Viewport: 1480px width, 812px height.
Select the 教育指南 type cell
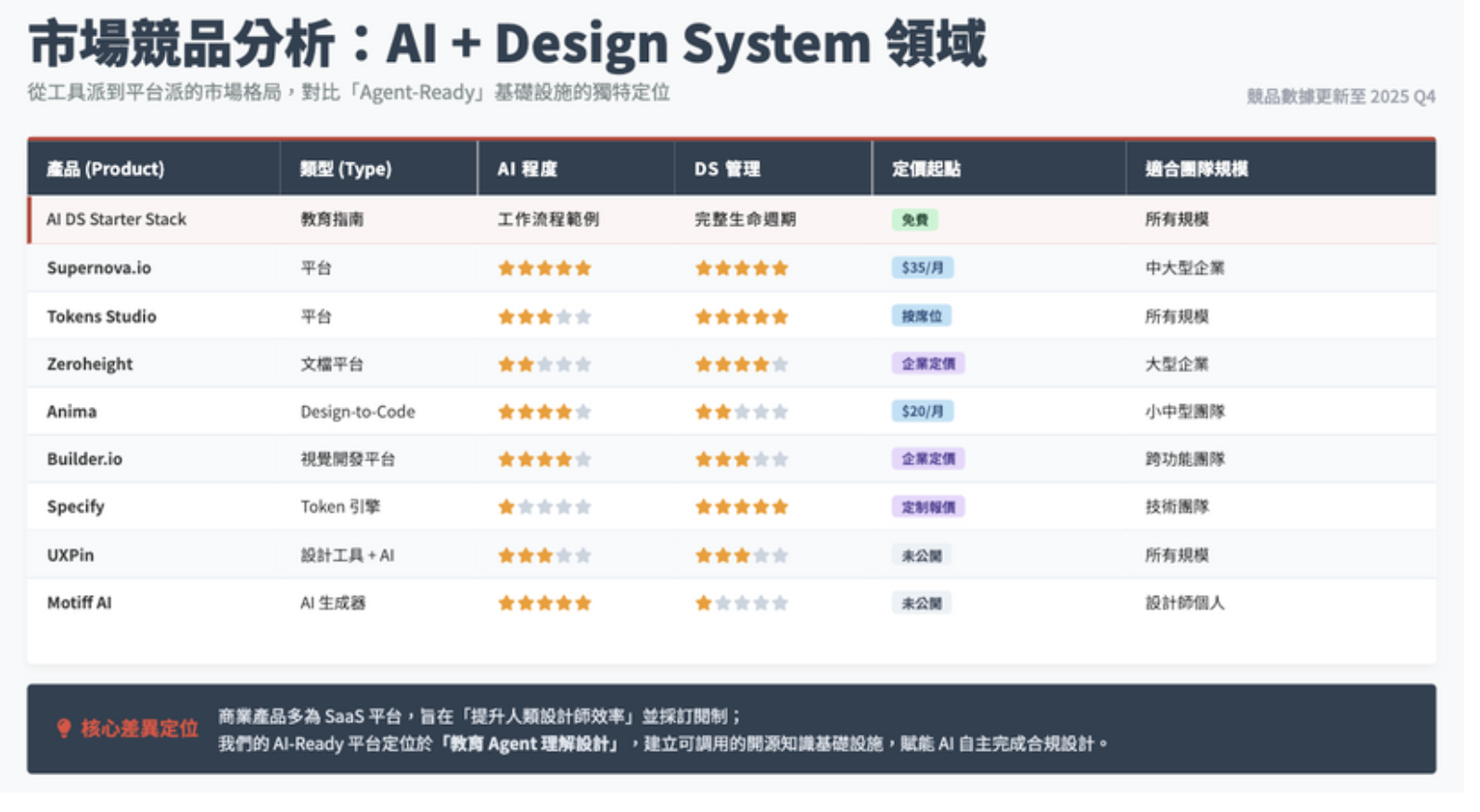332,220
